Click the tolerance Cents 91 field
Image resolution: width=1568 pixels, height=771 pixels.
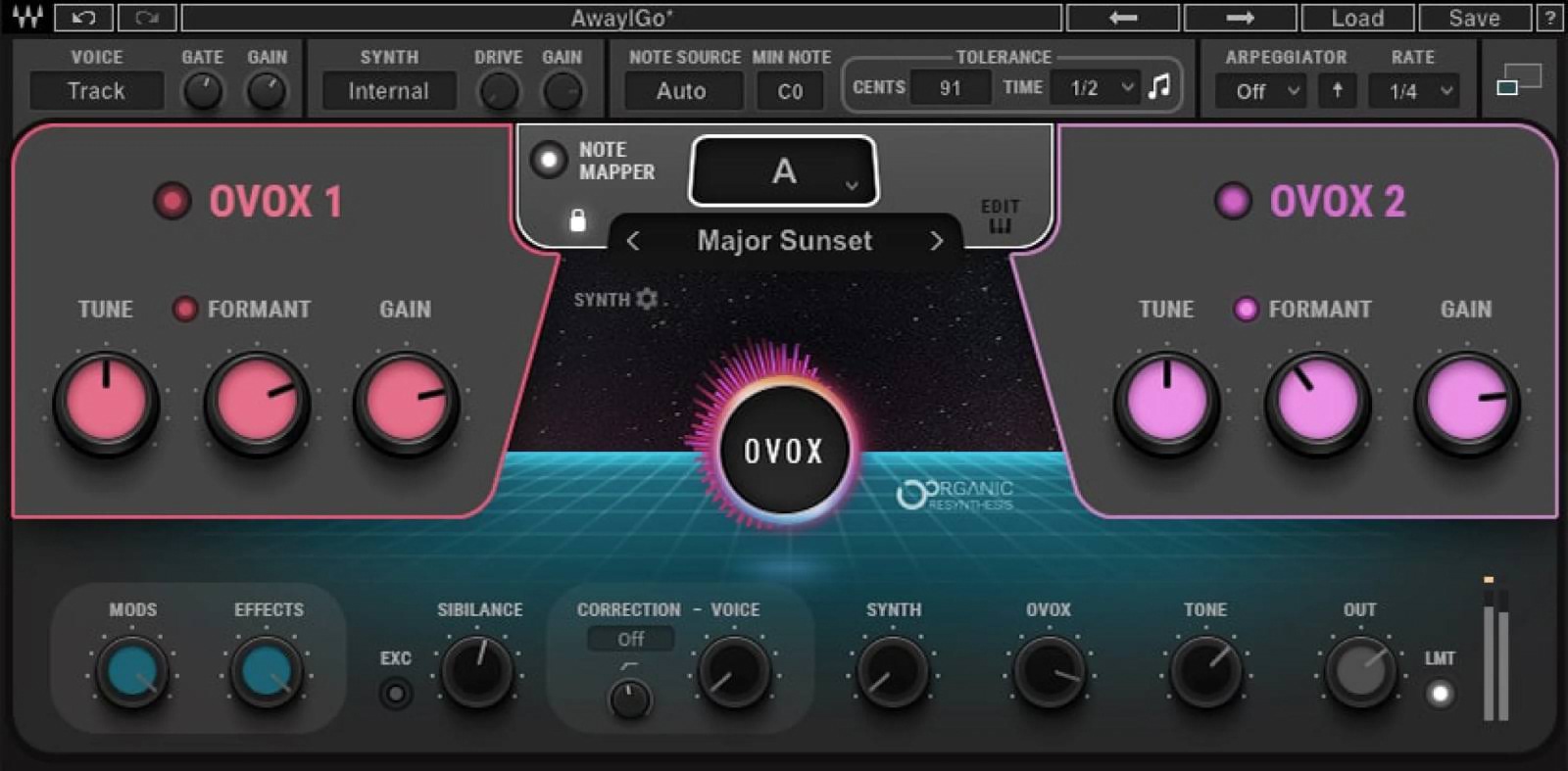click(950, 88)
